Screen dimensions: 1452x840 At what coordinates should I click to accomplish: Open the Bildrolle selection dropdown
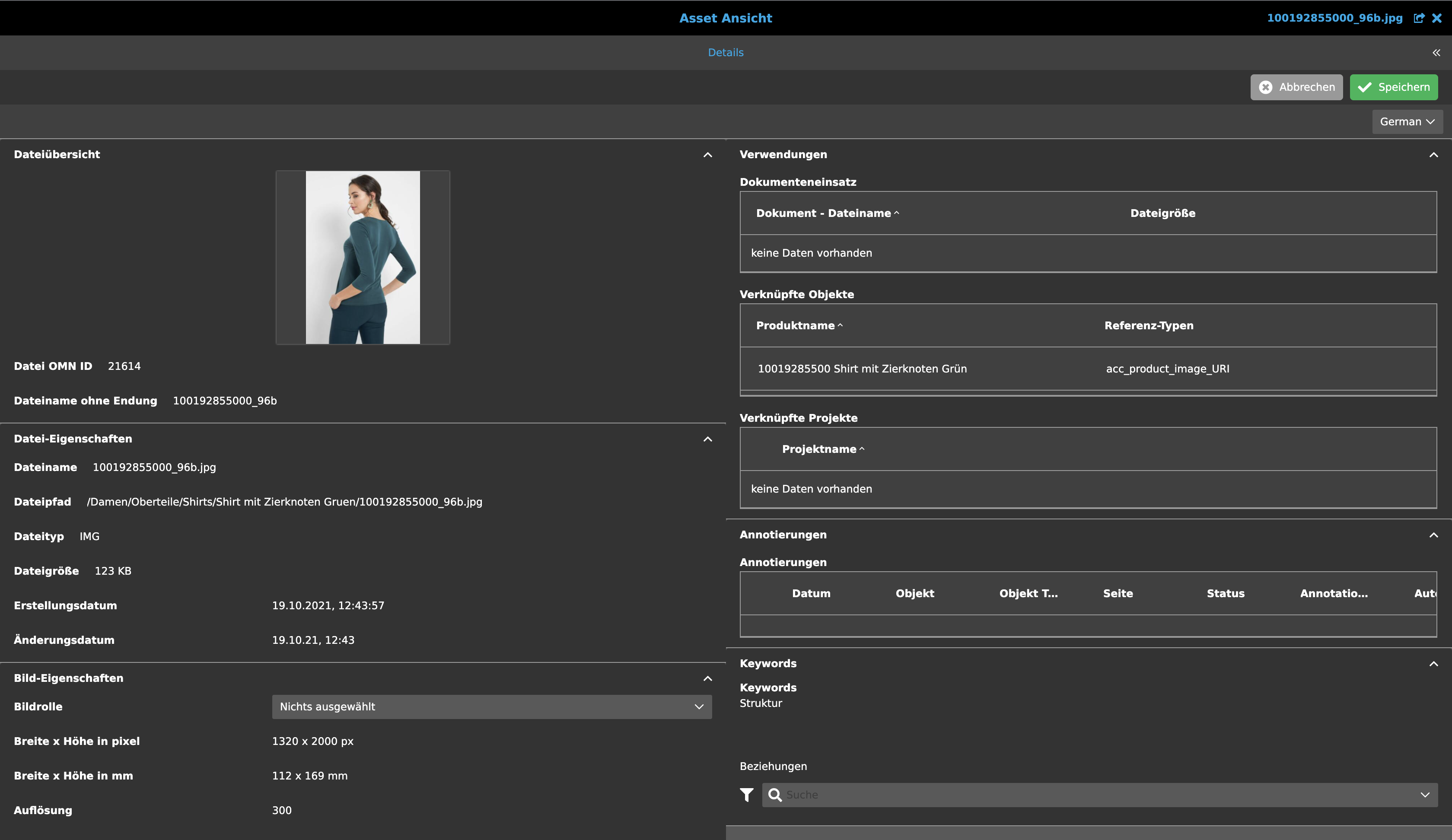698,707
